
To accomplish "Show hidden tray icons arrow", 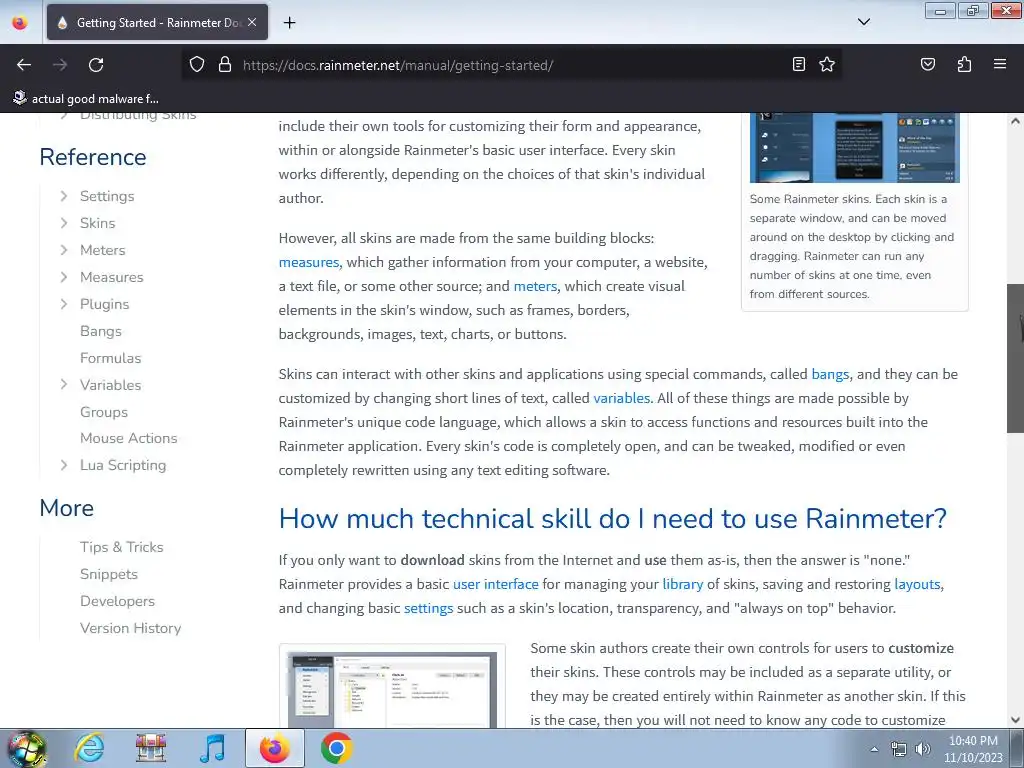I will [874, 750].
